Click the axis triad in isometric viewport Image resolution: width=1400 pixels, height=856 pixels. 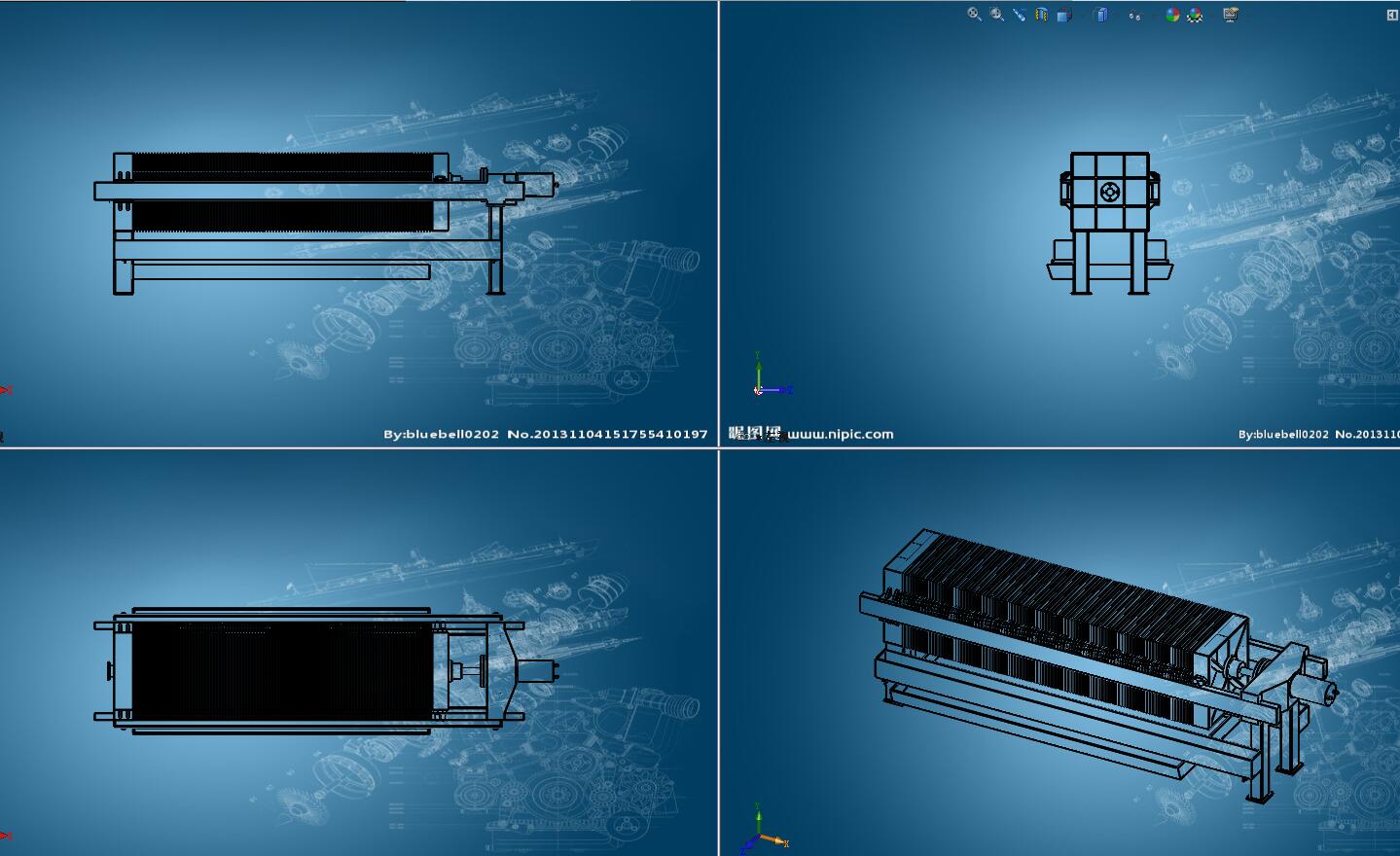coord(766,829)
